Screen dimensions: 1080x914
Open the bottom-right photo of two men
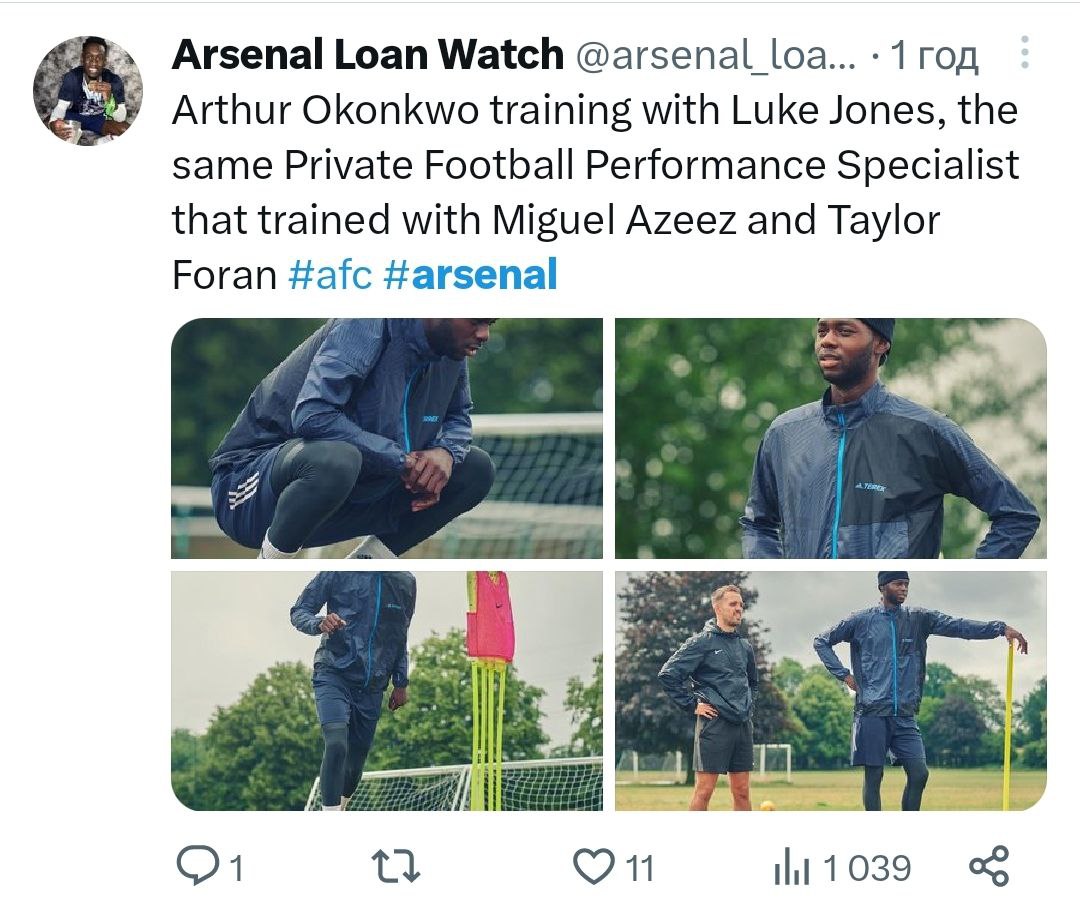830,690
